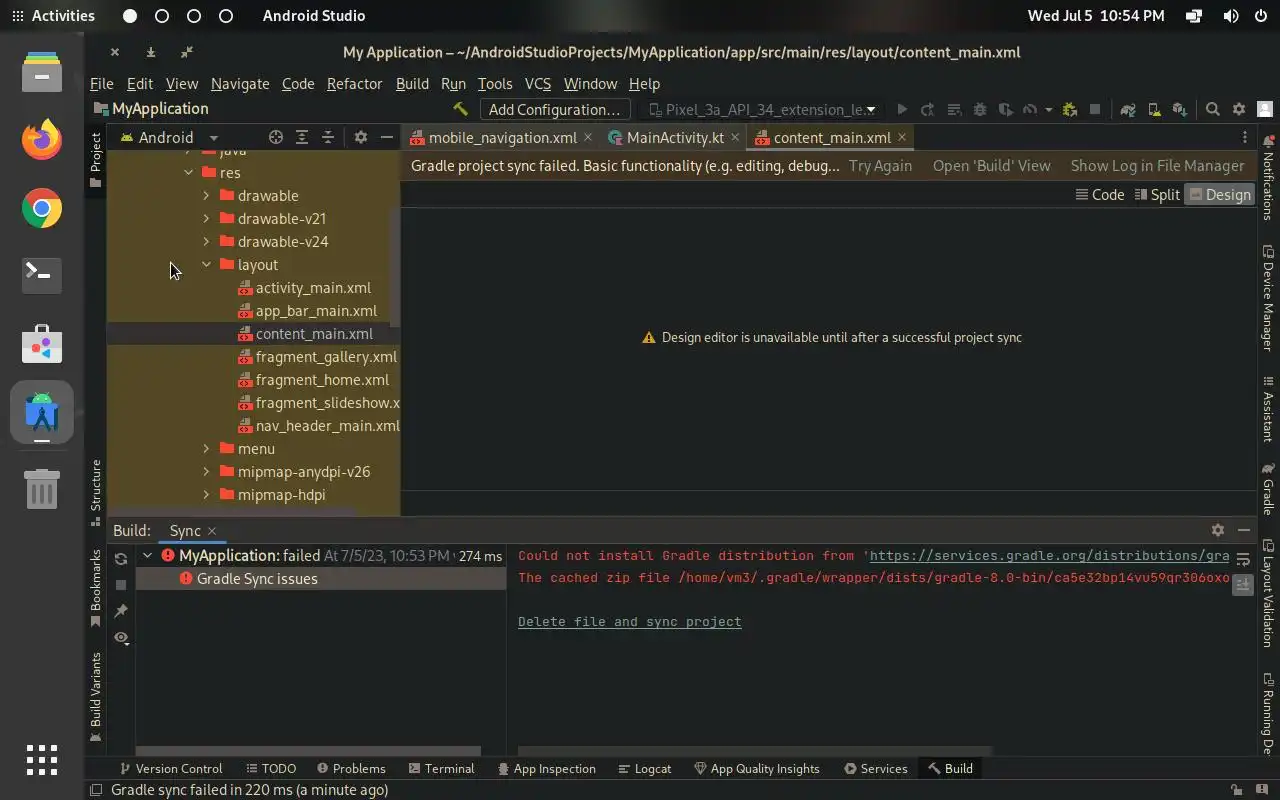Click the build output horizontal scrollbar
This screenshot has height=800, width=1280.
point(755,750)
